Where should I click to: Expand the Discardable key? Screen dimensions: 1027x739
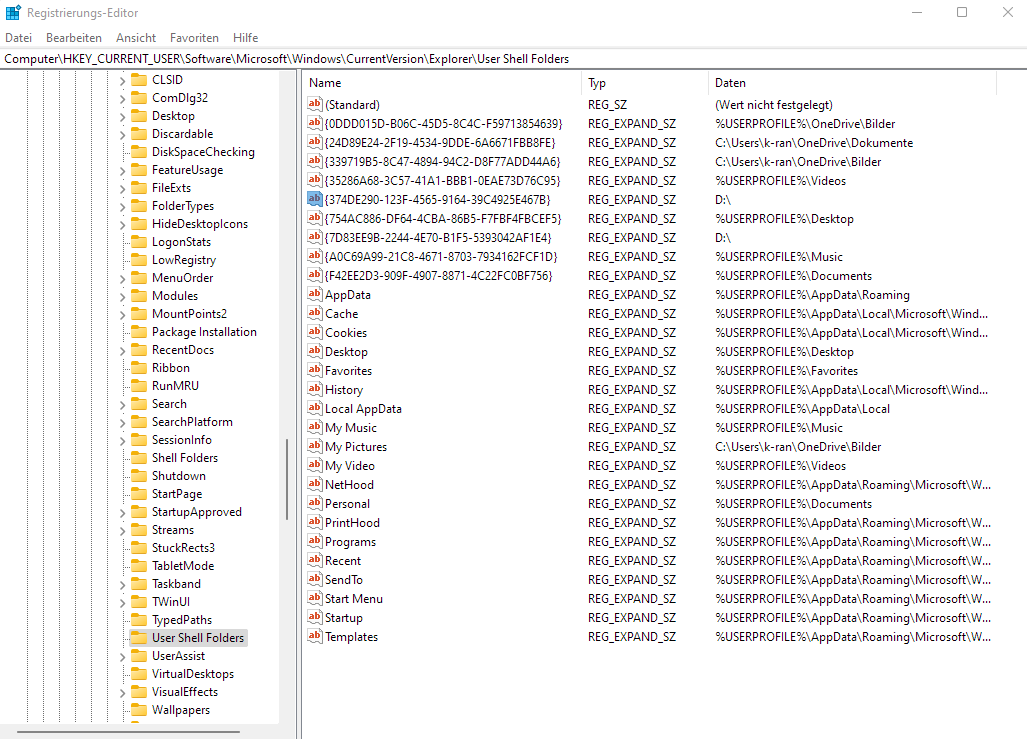tap(122, 134)
